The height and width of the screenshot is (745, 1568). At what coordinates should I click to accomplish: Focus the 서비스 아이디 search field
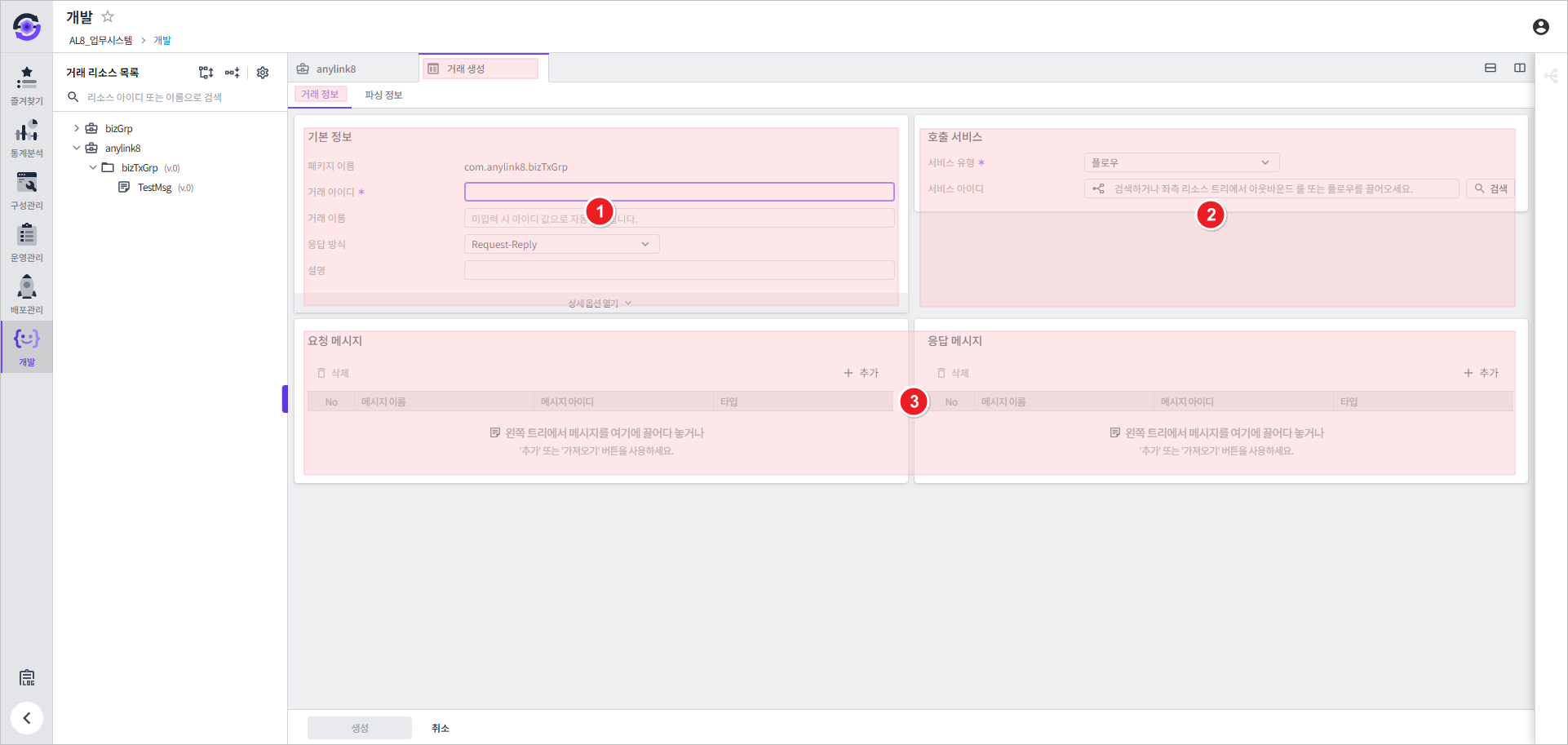point(1271,188)
